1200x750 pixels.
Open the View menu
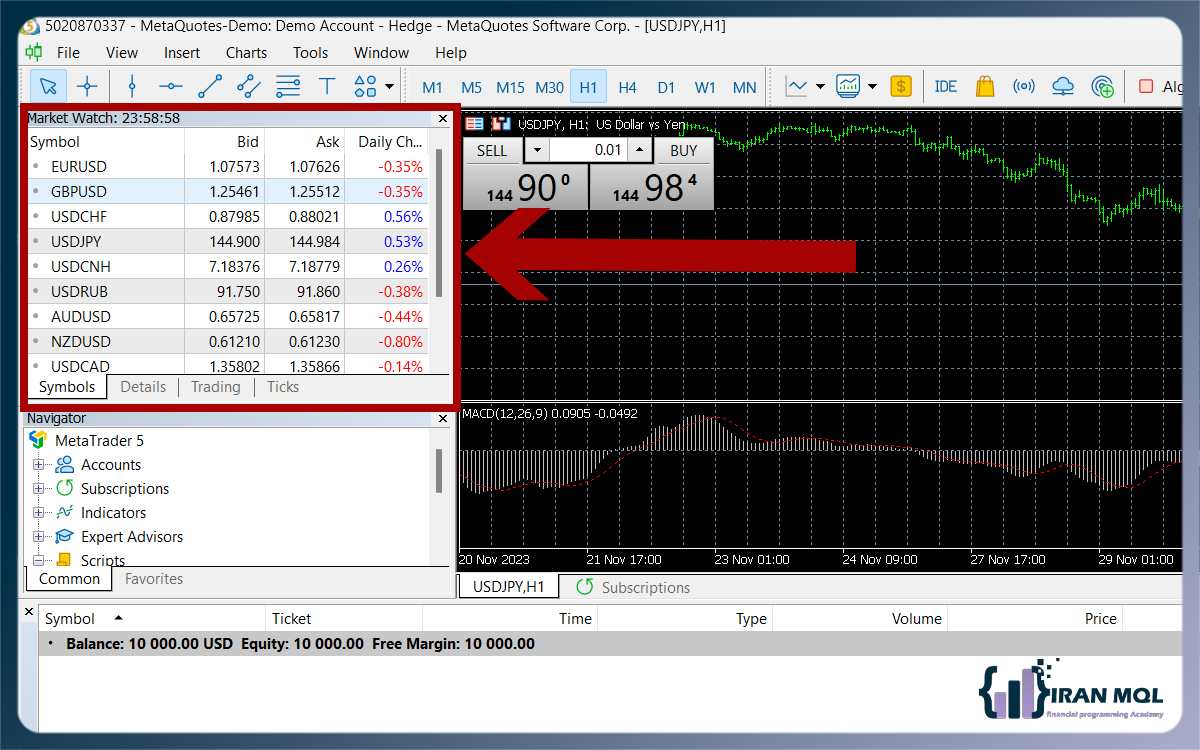pyautogui.click(x=122, y=52)
